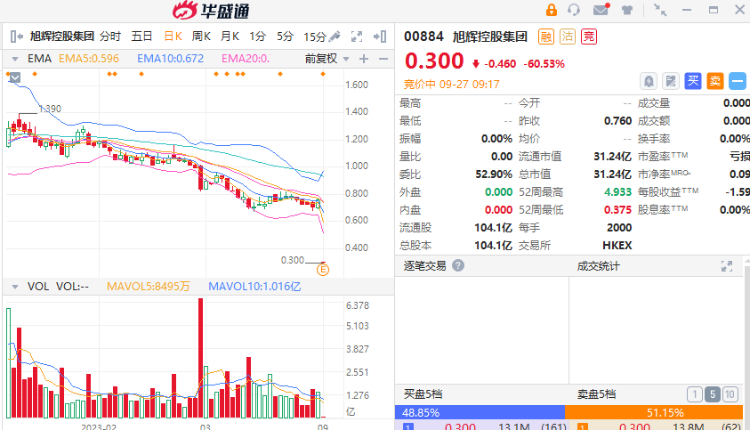Open the 成交统计 trade statistics tab
This screenshot has width=750, height=430.
(x=598, y=266)
